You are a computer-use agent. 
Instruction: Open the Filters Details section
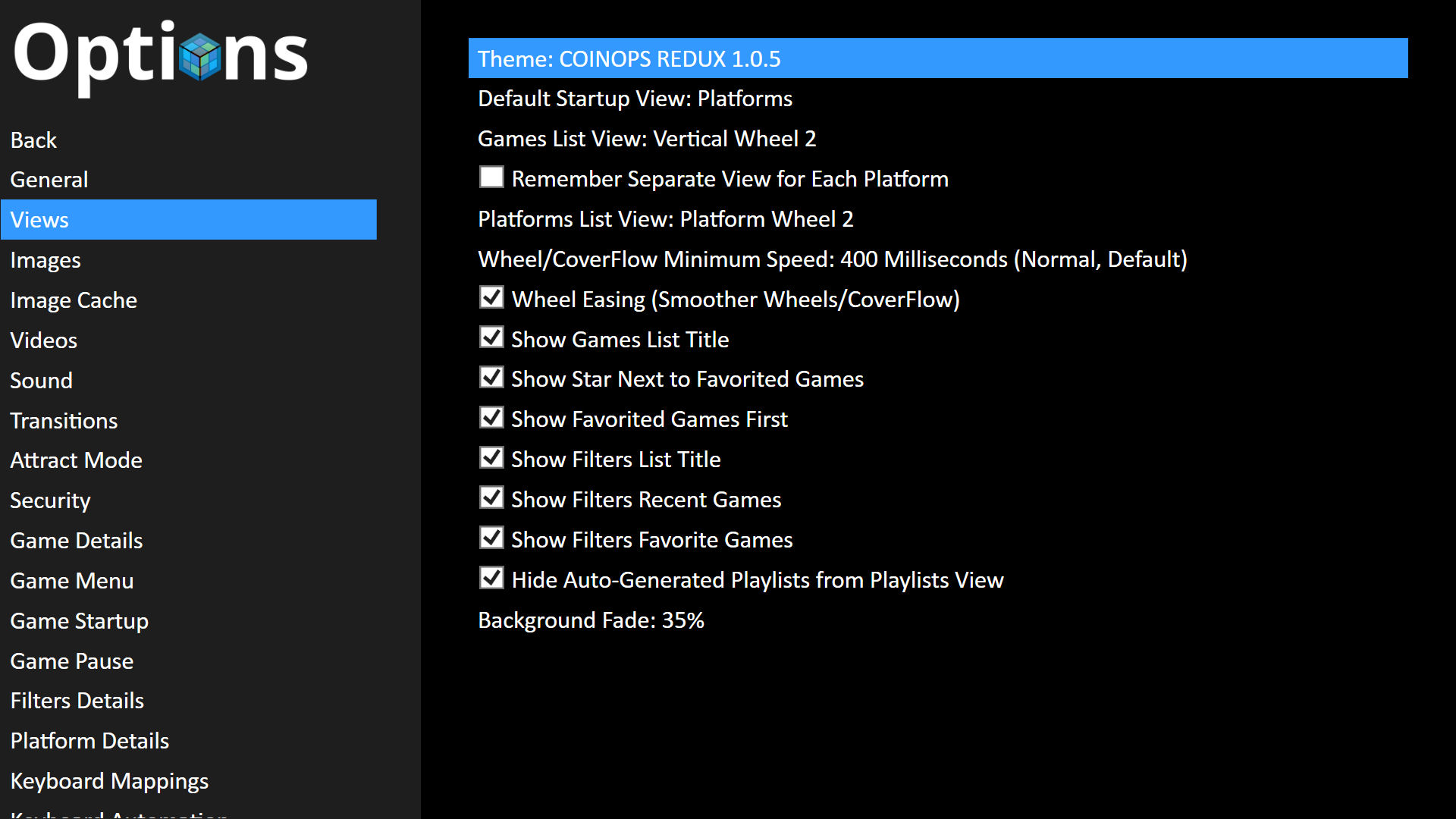point(189,701)
